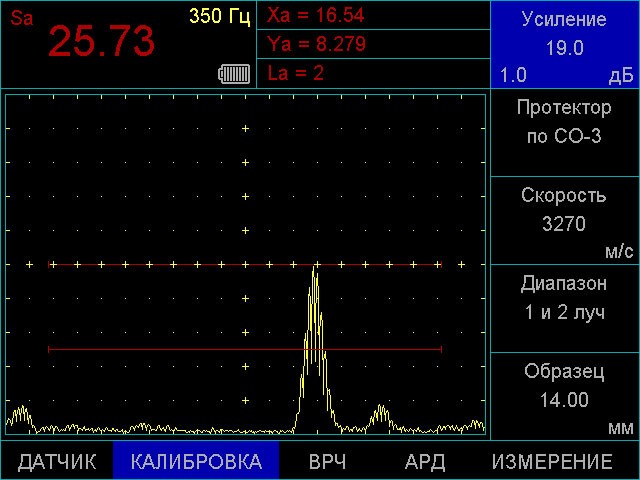Click the Ya = 8.279 readout
This screenshot has height=480, width=640.
[x=316, y=44]
